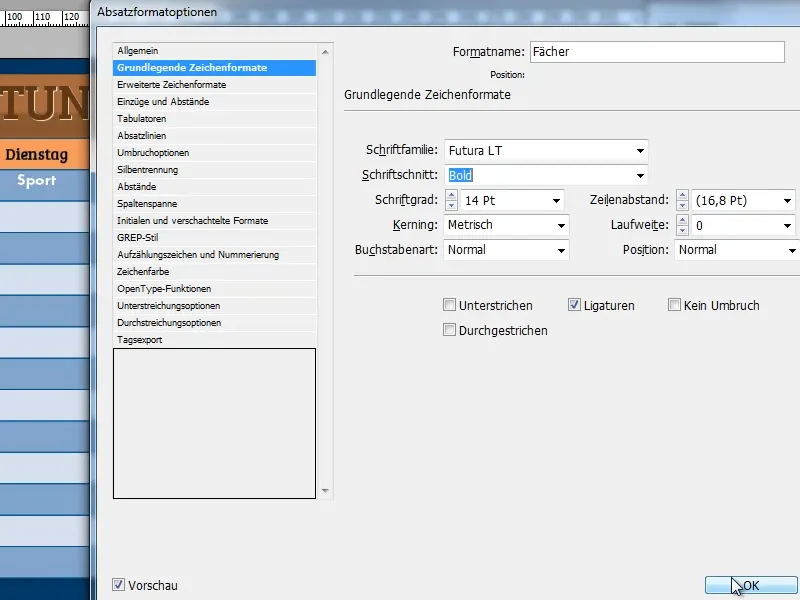
Task: Click category list scroll-up arrow
Action: 325,52
